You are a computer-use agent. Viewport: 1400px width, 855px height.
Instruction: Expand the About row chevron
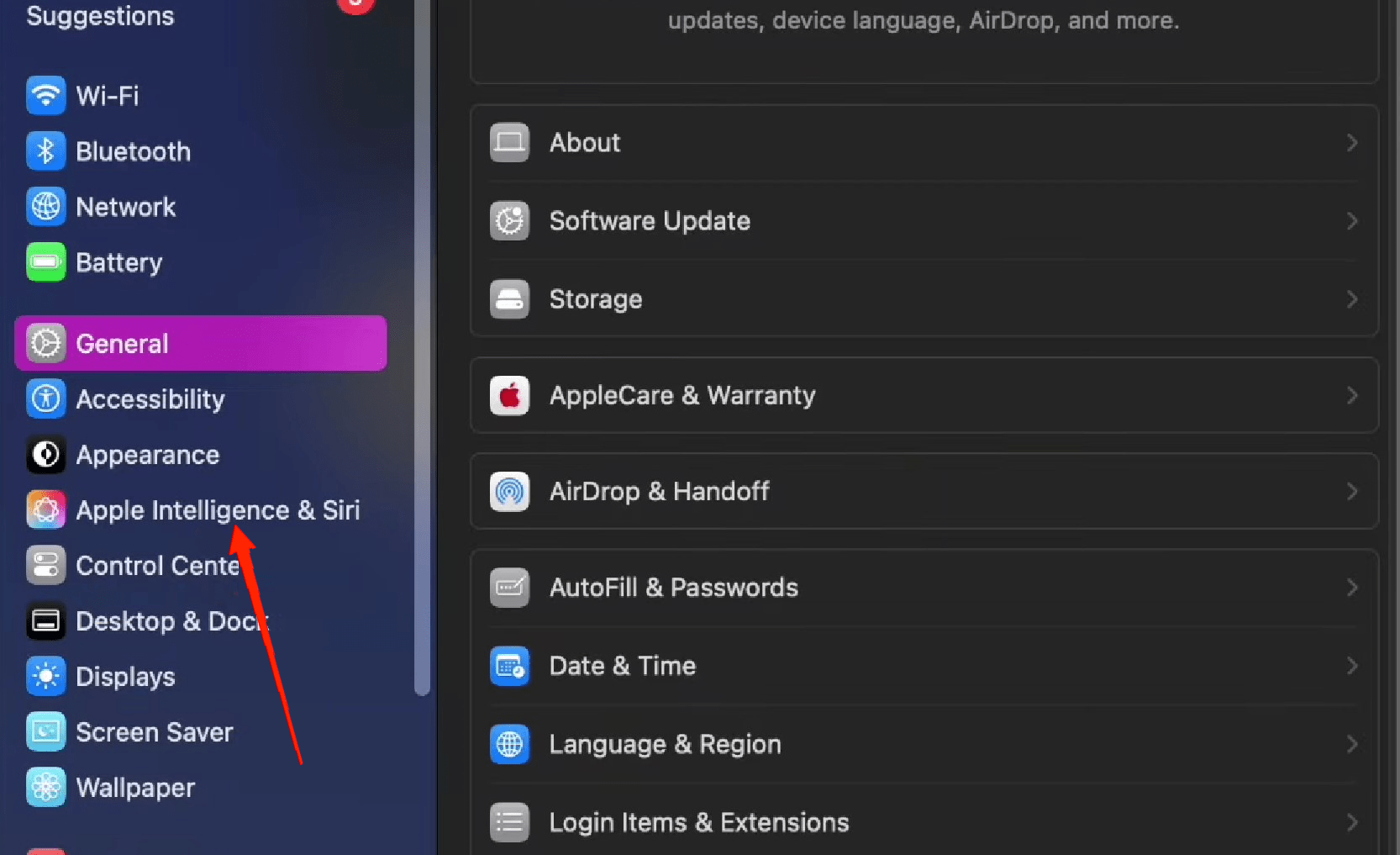pyautogui.click(x=1352, y=143)
